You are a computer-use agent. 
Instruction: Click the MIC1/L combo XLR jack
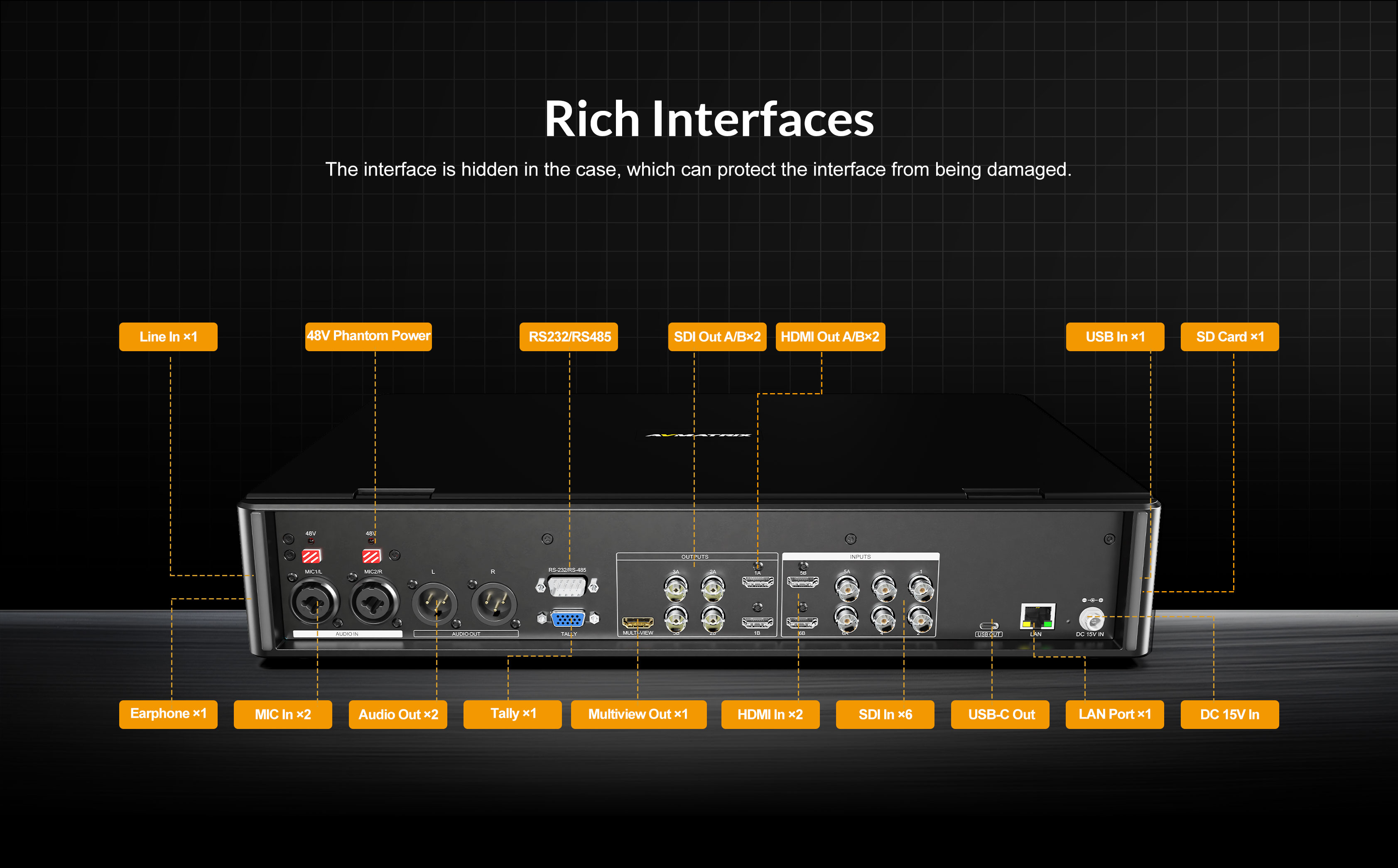pos(314,603)
